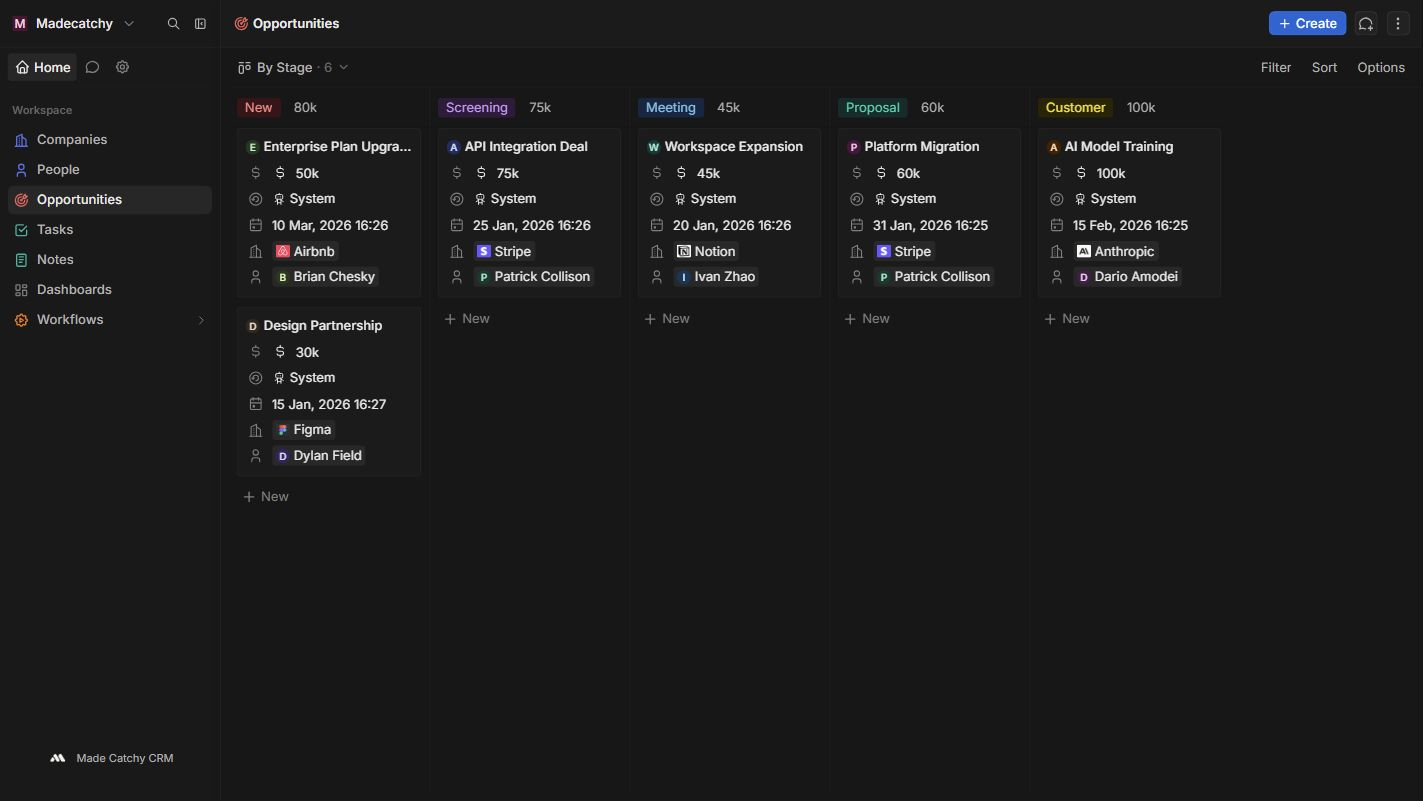Image resolution: width=1423 pixels, height=801 pixels.
Task: Click the red New stage tag
Action: click(258, 107)
